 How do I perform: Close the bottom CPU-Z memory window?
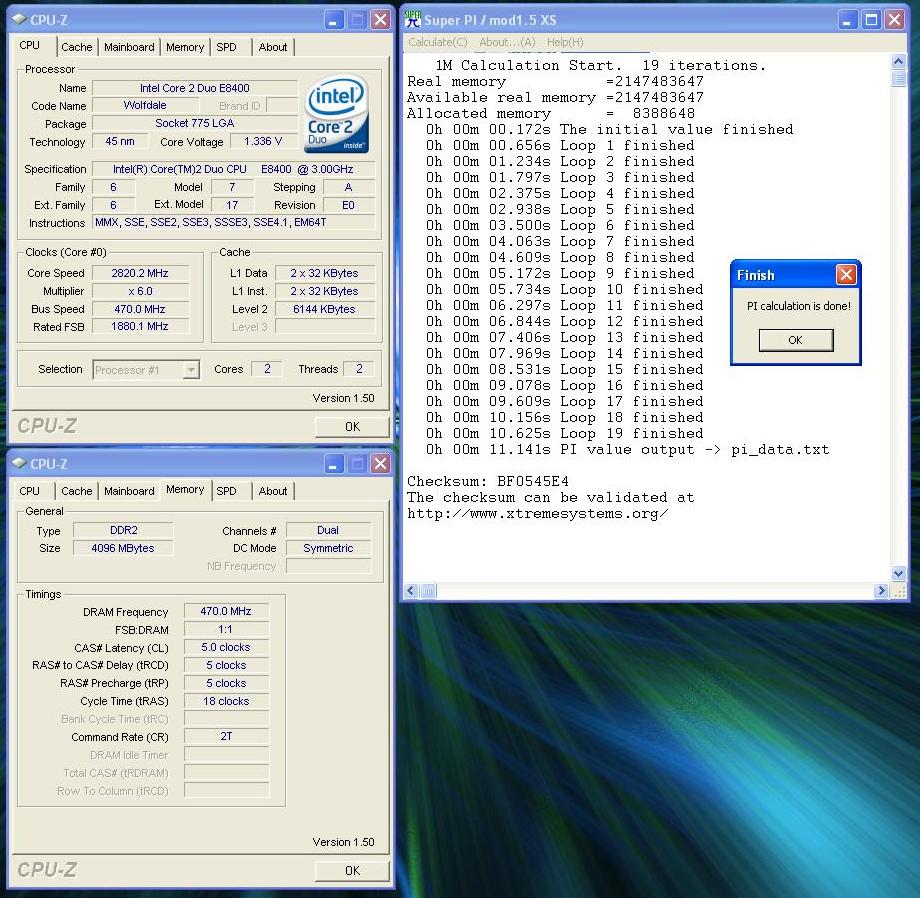tap(381, 464)
